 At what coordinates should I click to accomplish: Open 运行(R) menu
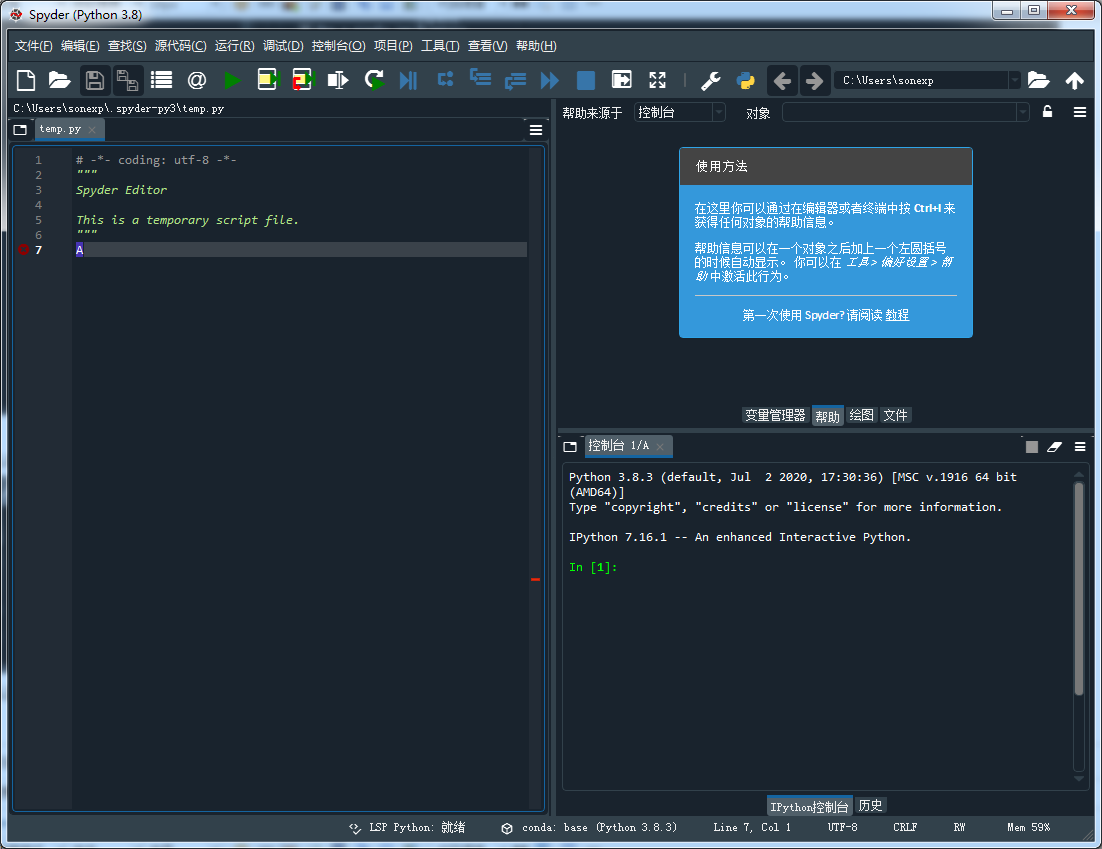(x=235, y=46)
